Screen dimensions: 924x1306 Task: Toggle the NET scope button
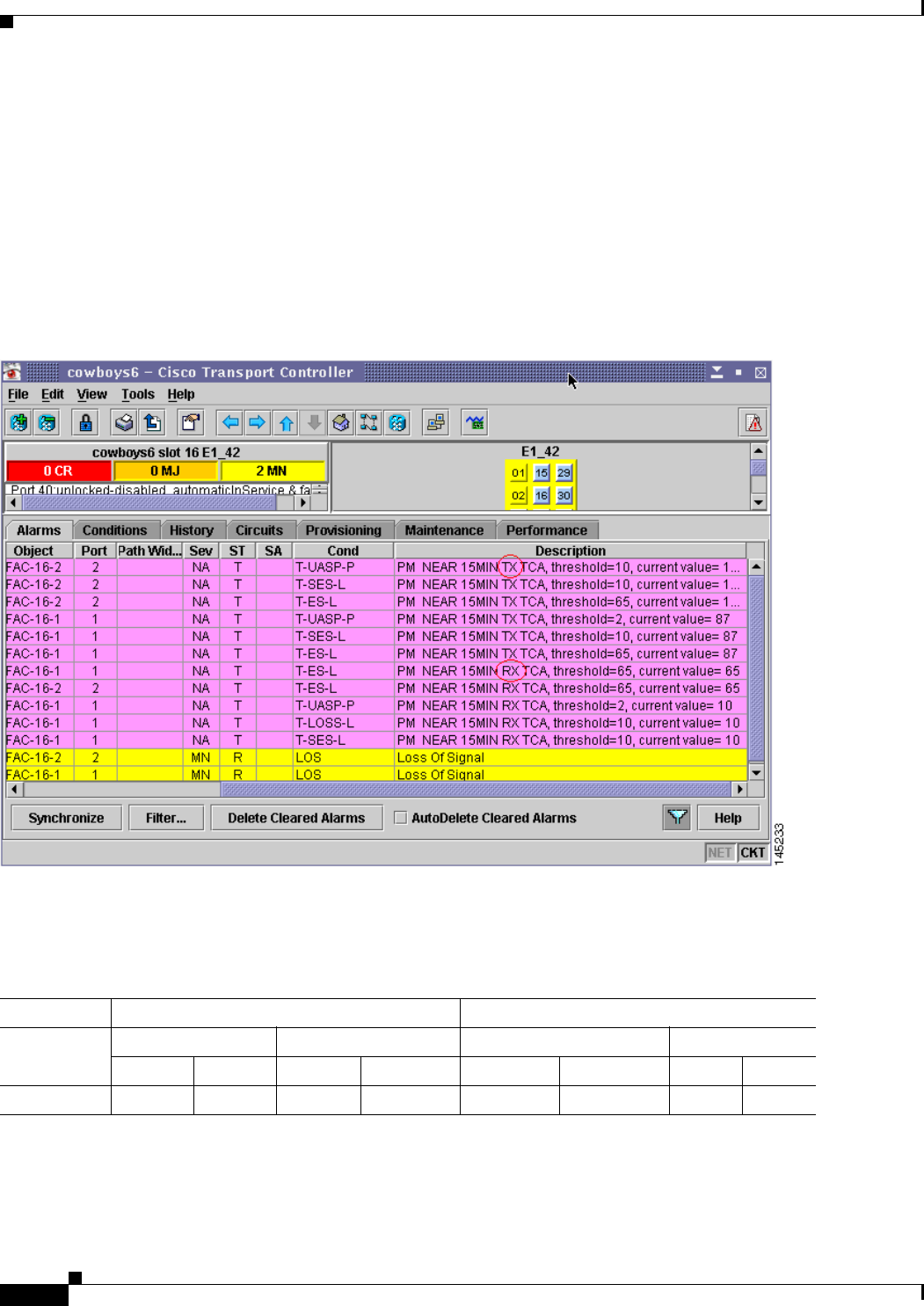pyautogui.click(x=720, y=852)
